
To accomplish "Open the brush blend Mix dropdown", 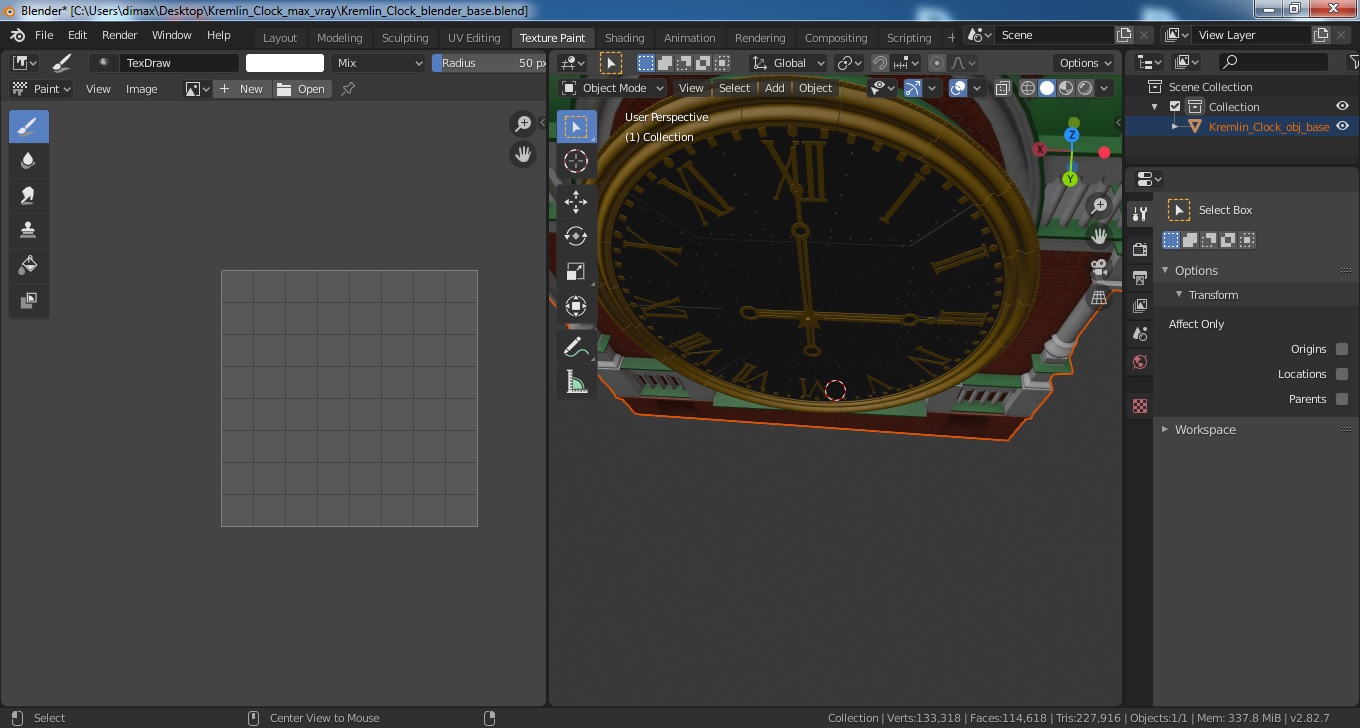I will click(x=379, y=63).
